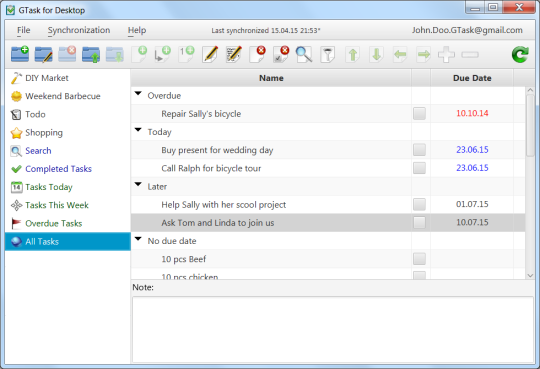Image resolution: width=540 pixels, height=369 pixels.
Task: Show Overdue Tasks view
Action: click(x=68, y=224)
